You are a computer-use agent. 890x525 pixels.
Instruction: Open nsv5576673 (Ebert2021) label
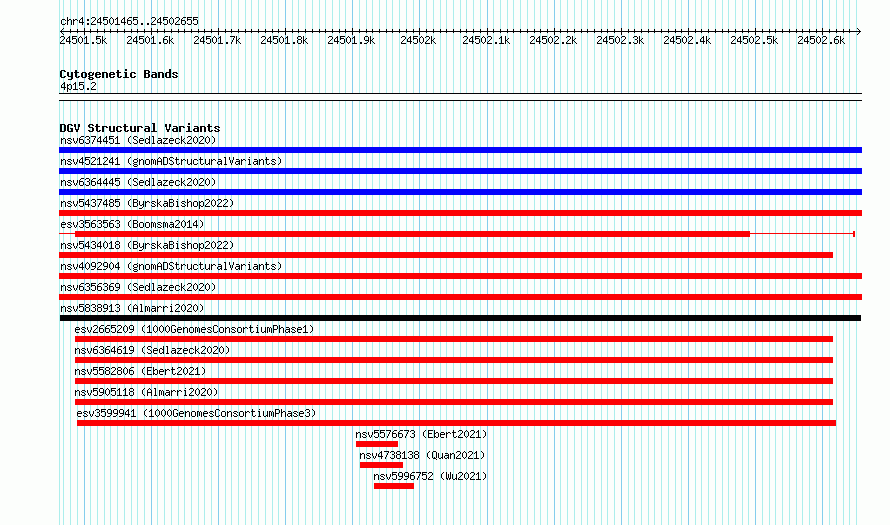(421, 434)
